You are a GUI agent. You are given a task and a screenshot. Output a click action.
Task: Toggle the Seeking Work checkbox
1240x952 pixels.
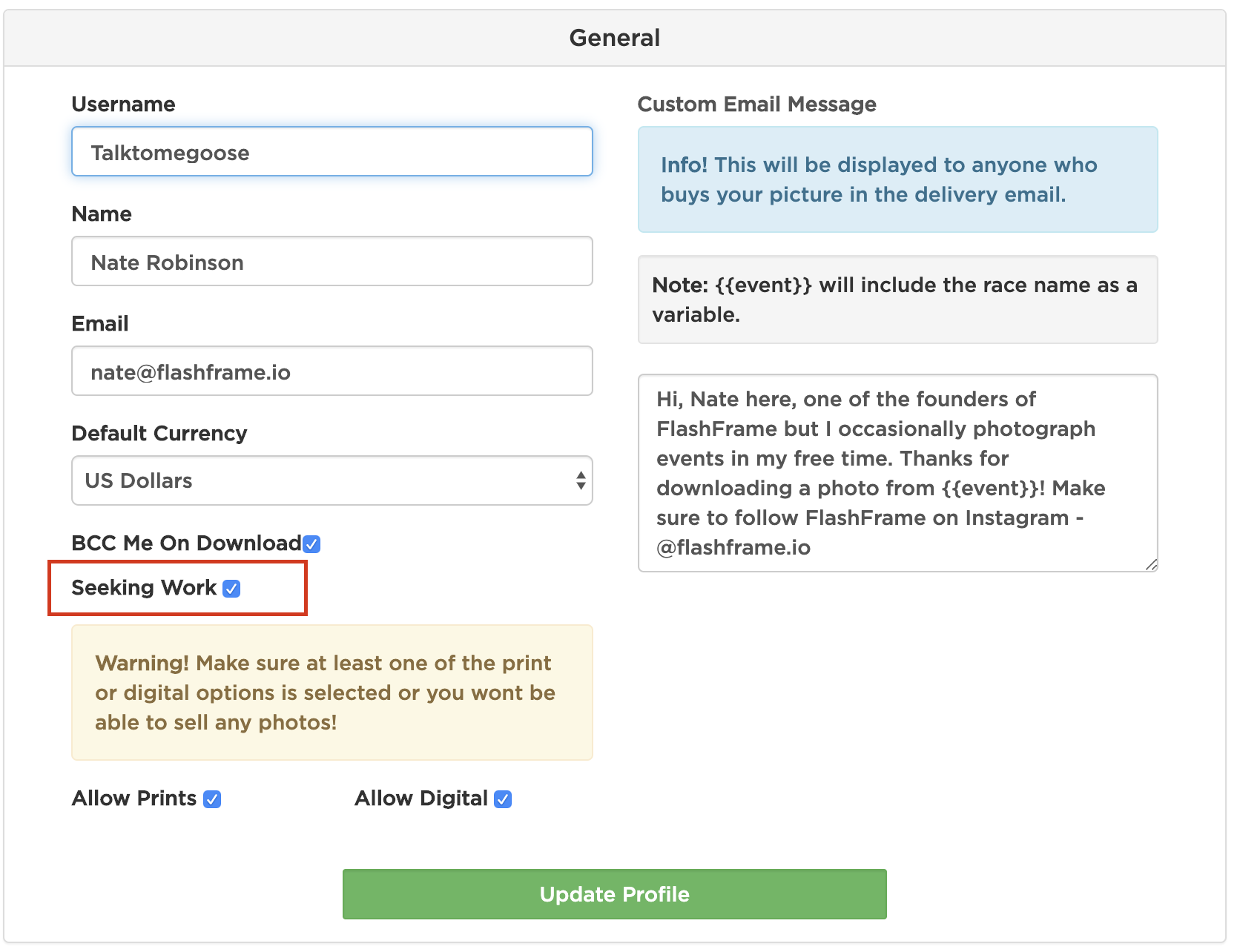tap(232, 589)
